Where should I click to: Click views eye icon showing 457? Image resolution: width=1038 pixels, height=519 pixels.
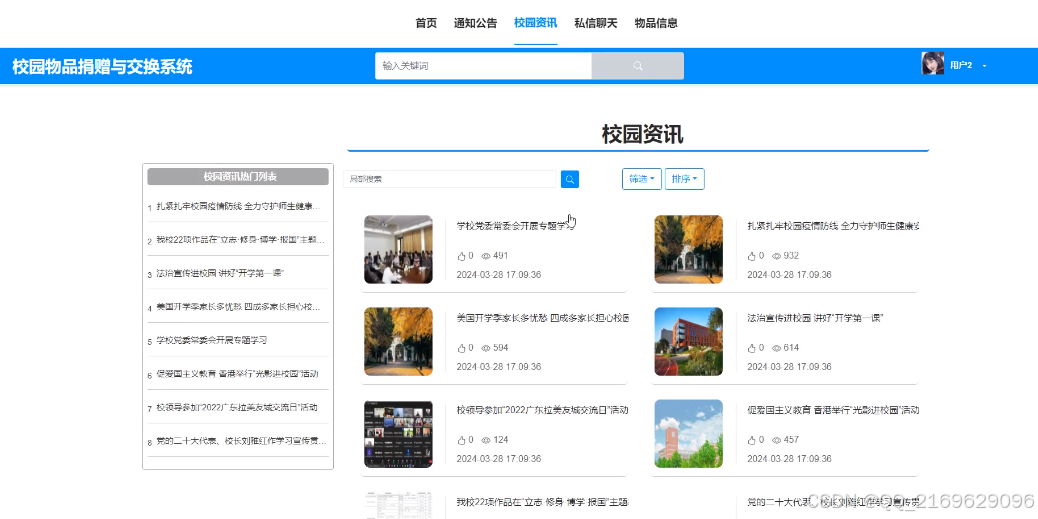777,440
